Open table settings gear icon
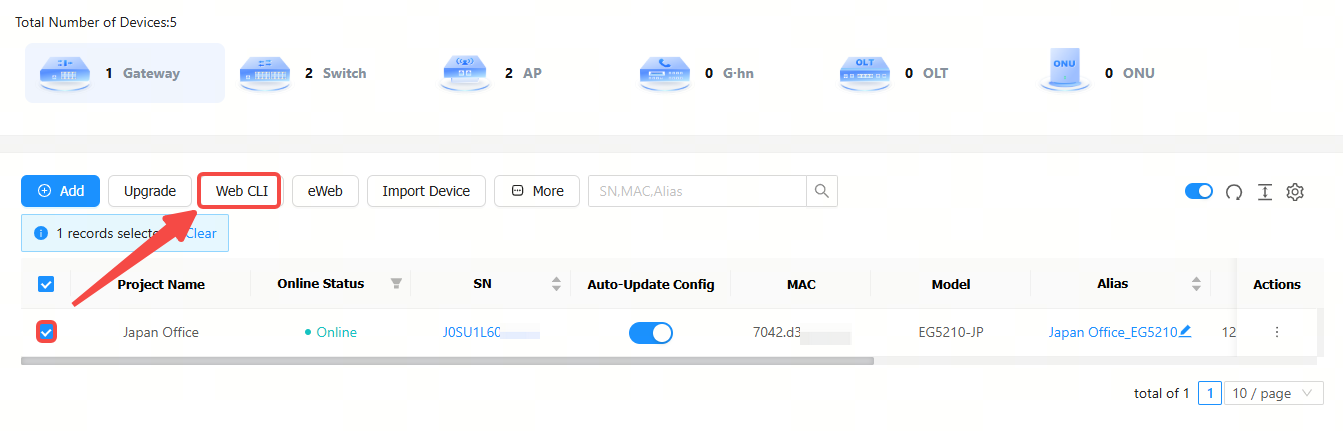 coord(1295,192)
